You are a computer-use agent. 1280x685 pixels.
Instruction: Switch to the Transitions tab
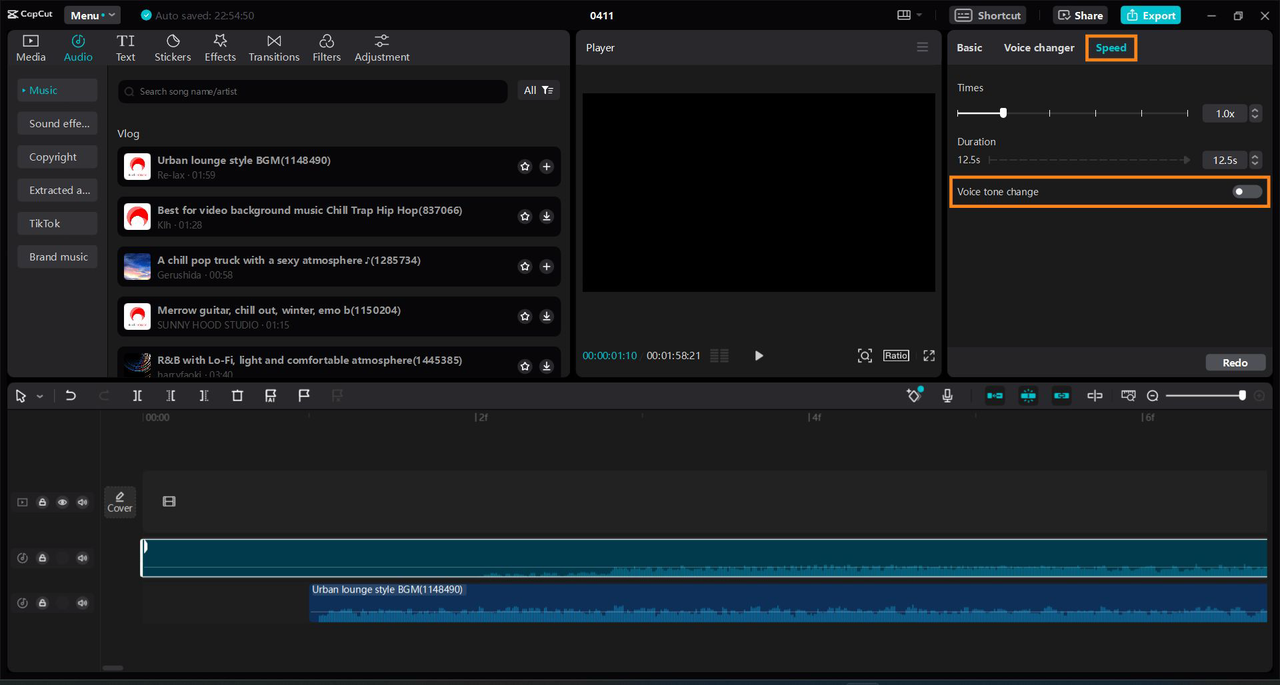point(274,48)
